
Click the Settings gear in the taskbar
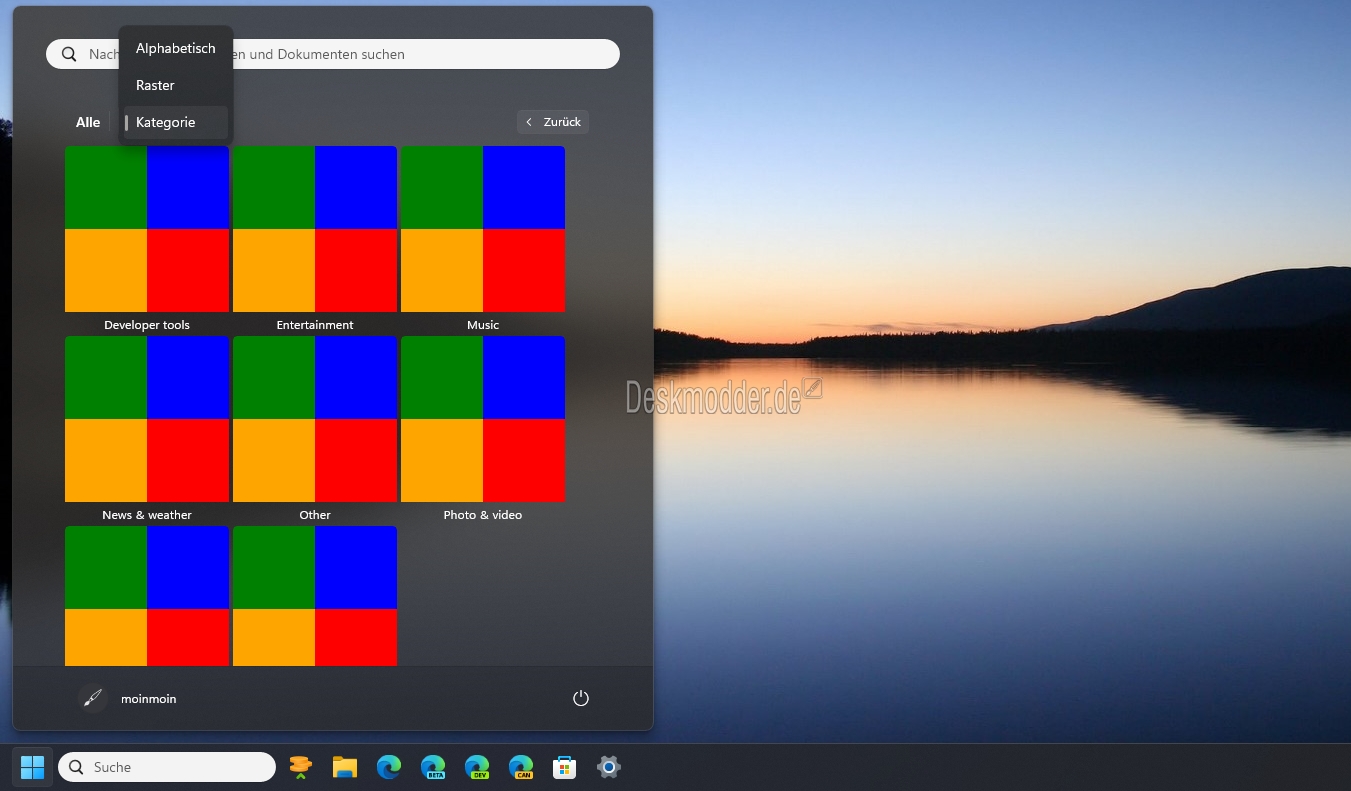609,767
